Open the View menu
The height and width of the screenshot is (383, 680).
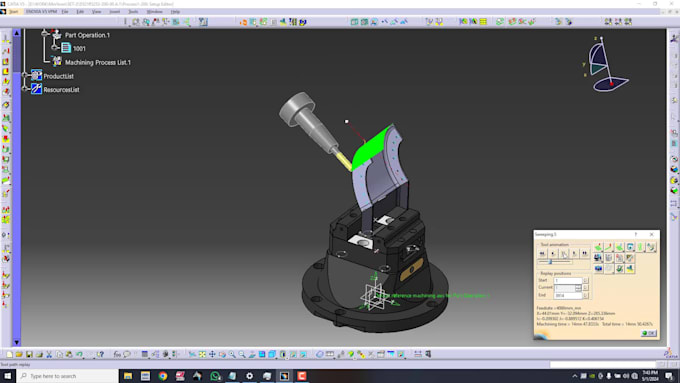(x=96, y=12)
